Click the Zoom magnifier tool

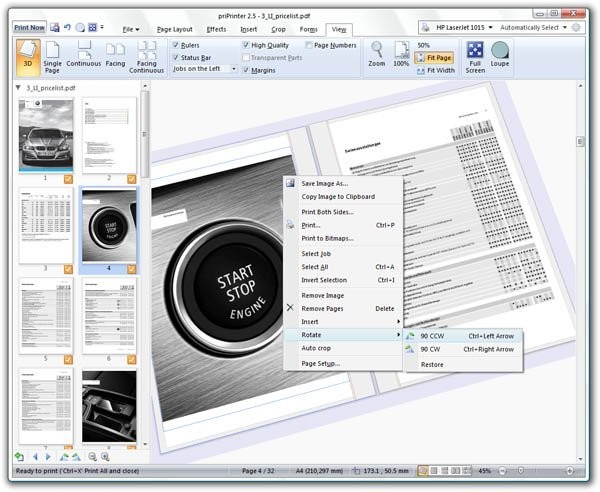pyautogui.click(x=376, y=54)
